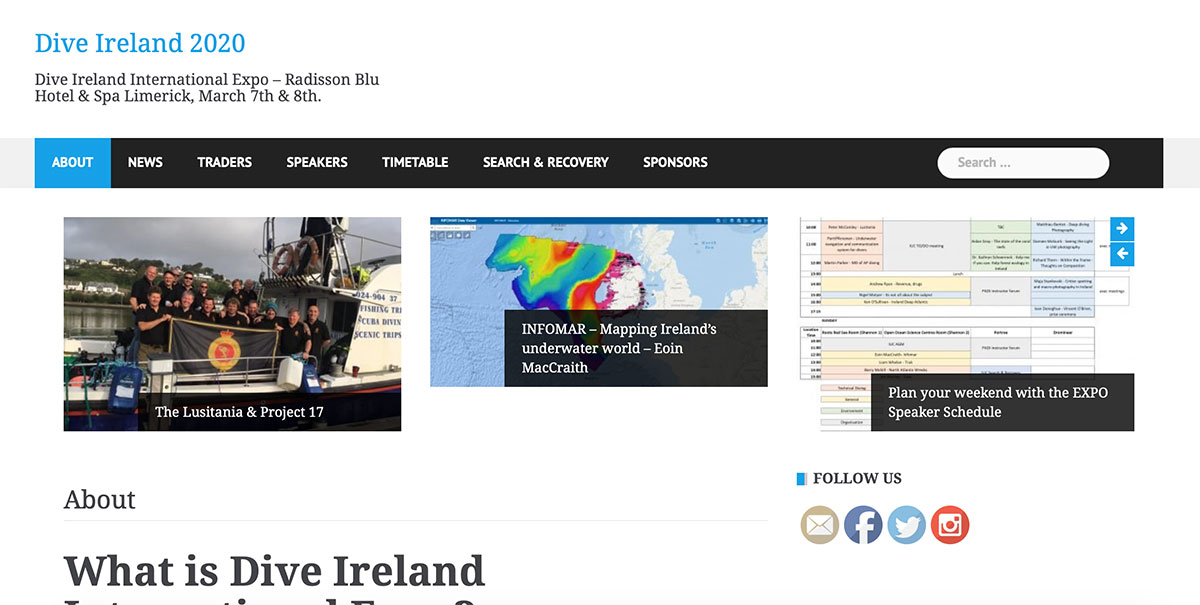Go to the Speakers page
The width and height of the screenshot is (1200, 605).
click(x=317, y=162)
